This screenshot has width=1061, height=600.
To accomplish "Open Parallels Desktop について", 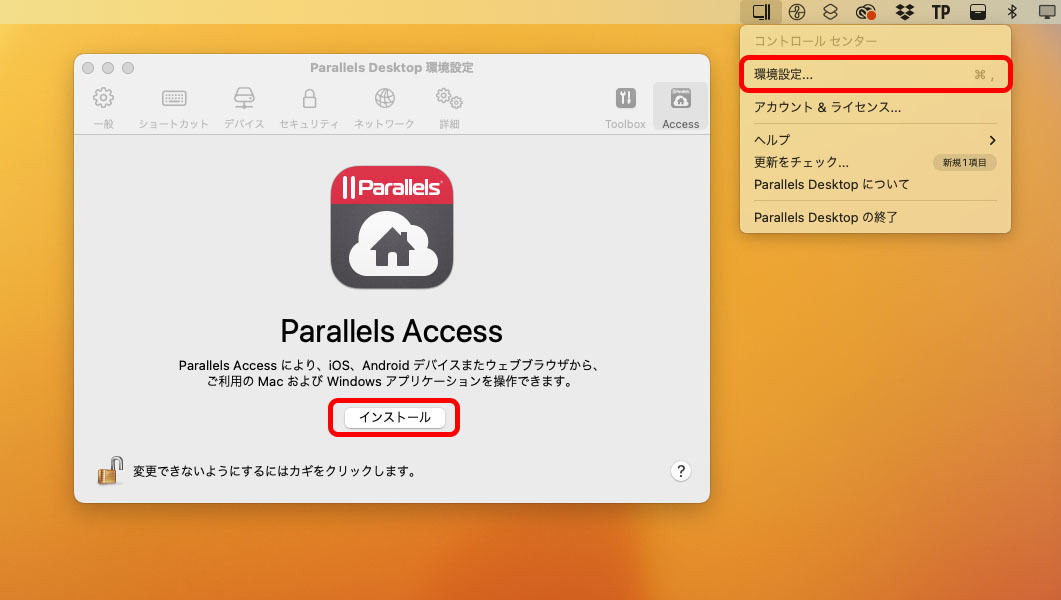I will tap(876, 185).
